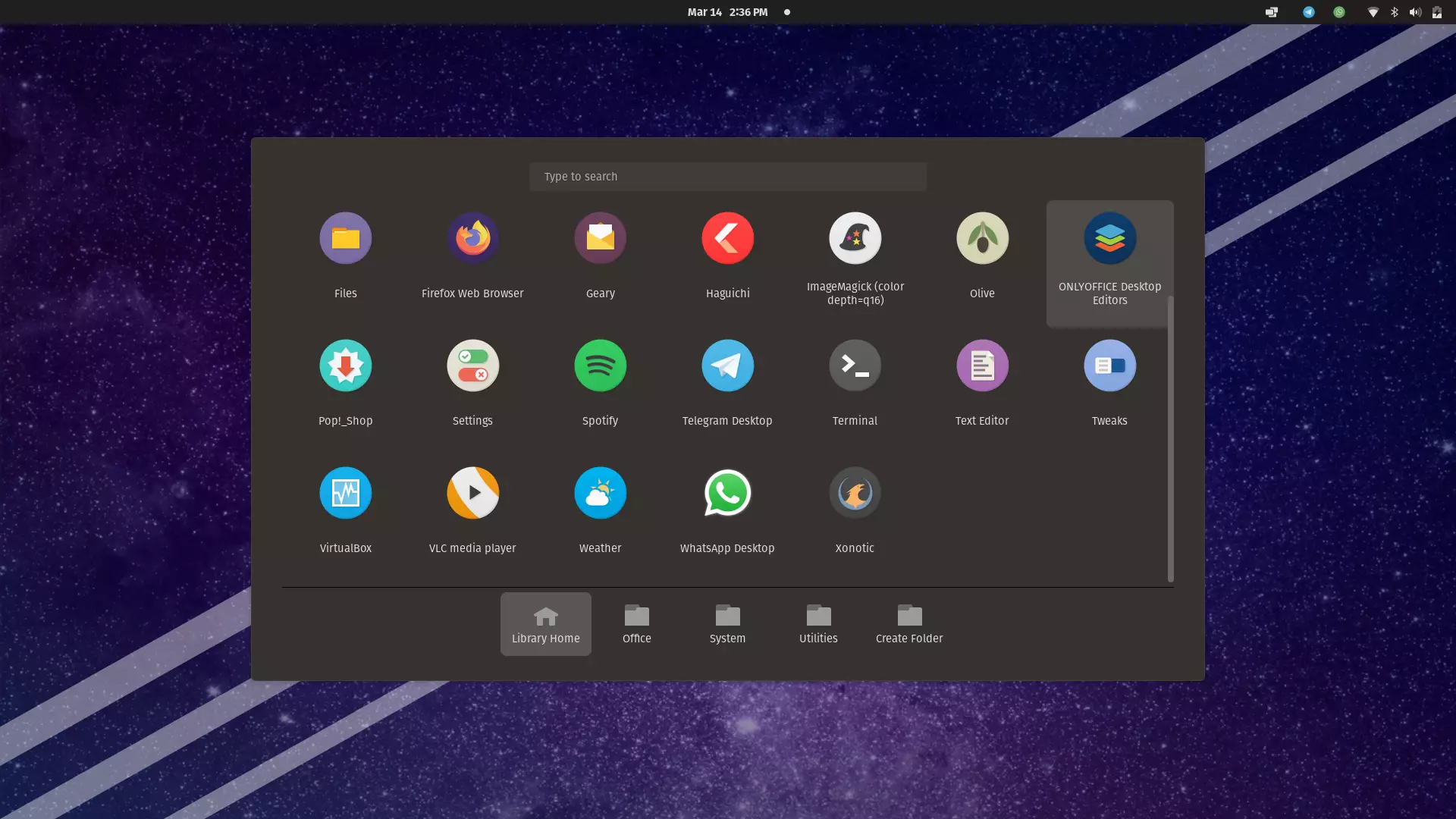This screenshot has height=819, width=1456.
Task: Launch Firefox Web Browser
Action: click(472, 239)
